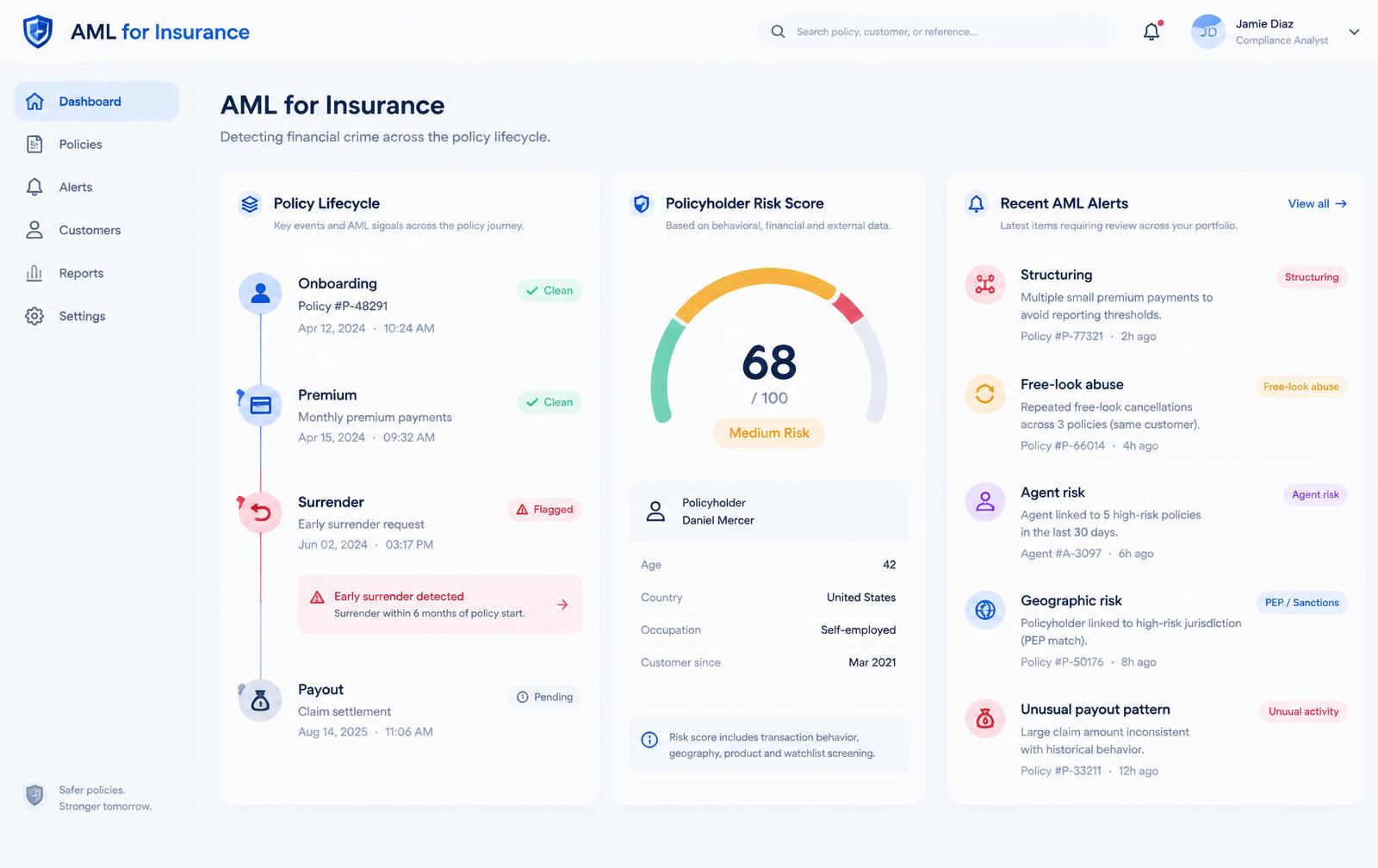
Task: Click the AML shield logo in header
Action: (37, 32)
